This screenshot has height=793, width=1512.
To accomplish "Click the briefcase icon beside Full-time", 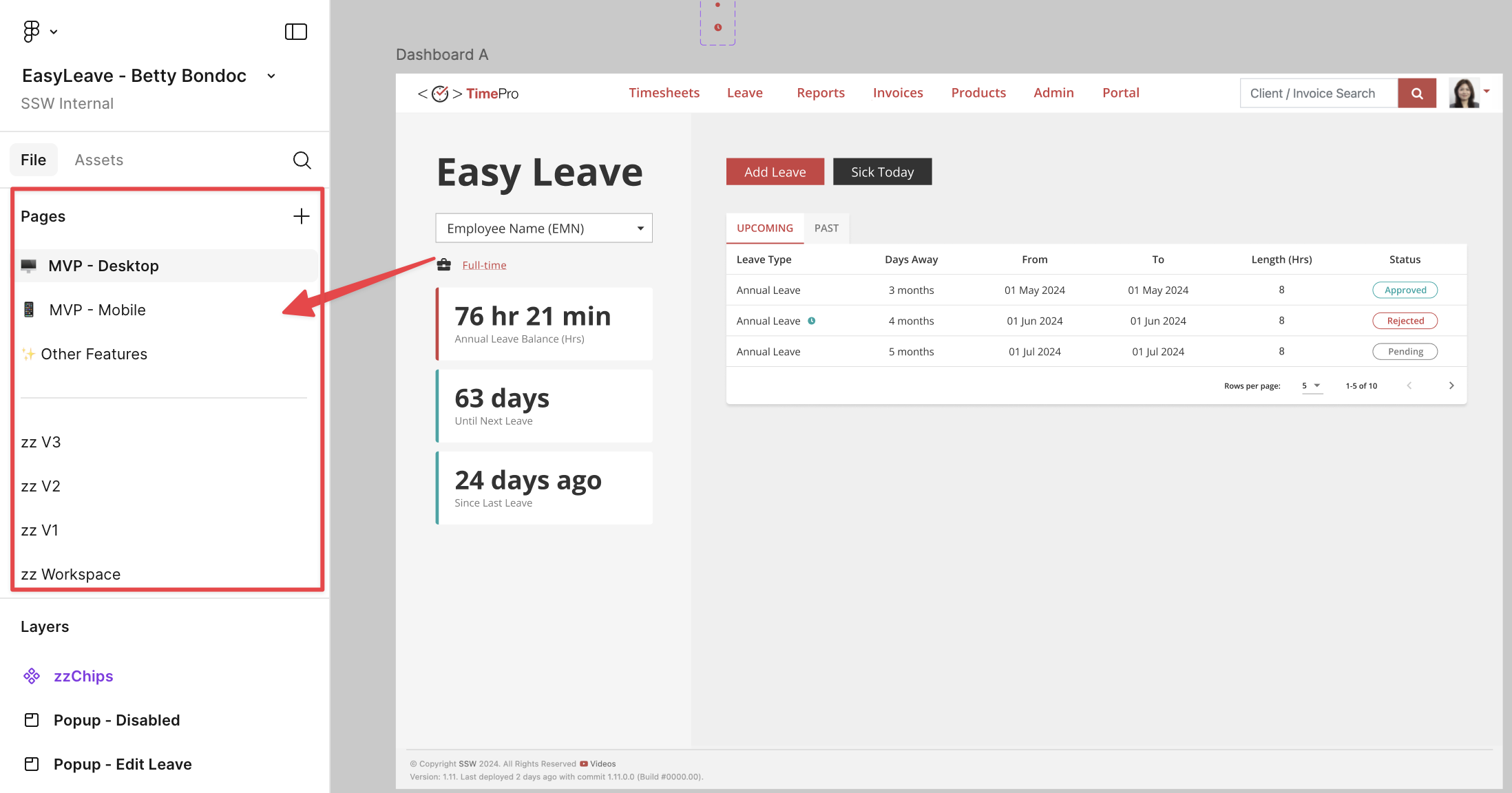I will pyautogui.click(x=444, y=265).
